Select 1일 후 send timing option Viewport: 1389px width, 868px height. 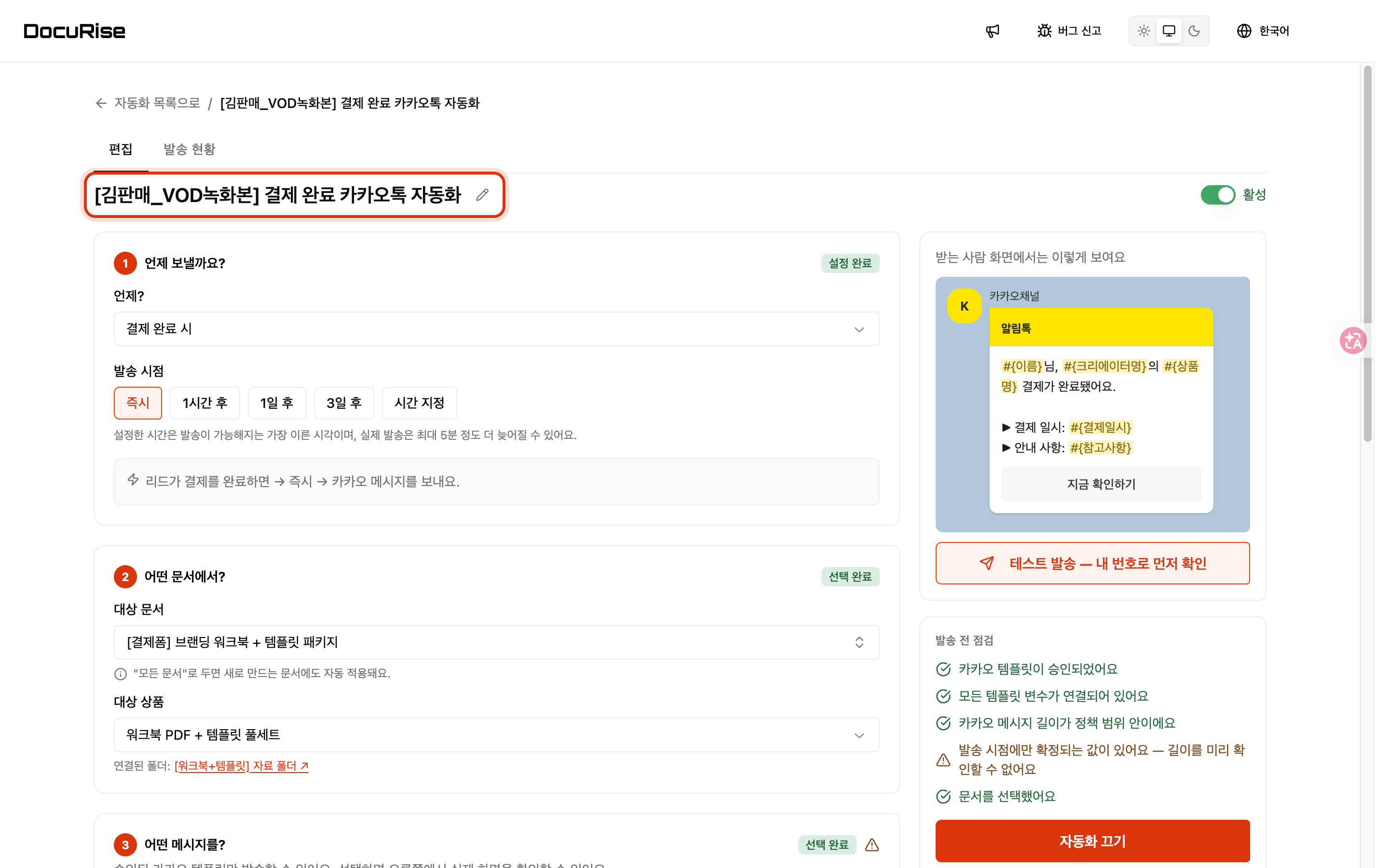(277, 403)
